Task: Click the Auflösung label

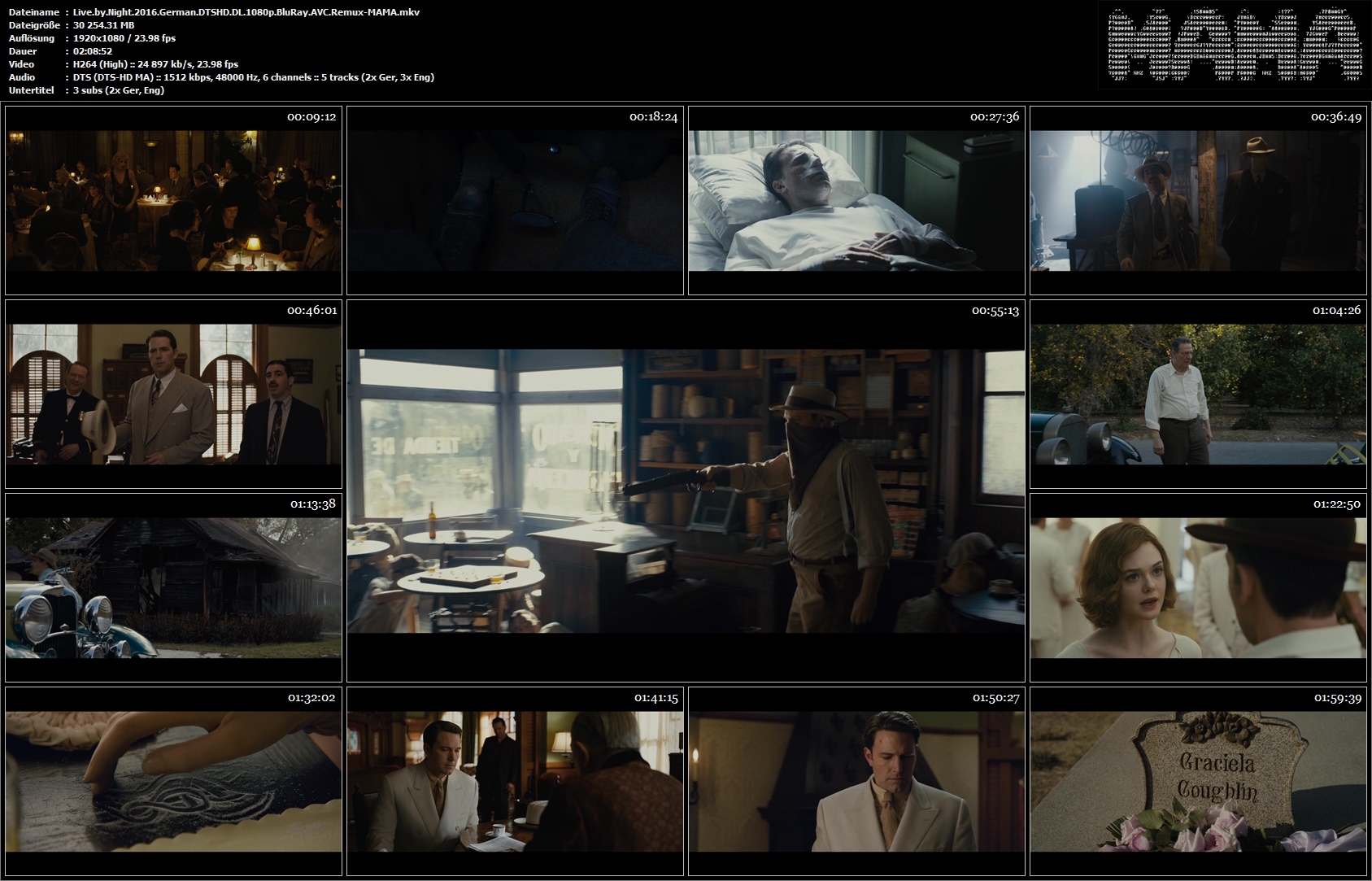Action: coord(32,38)
